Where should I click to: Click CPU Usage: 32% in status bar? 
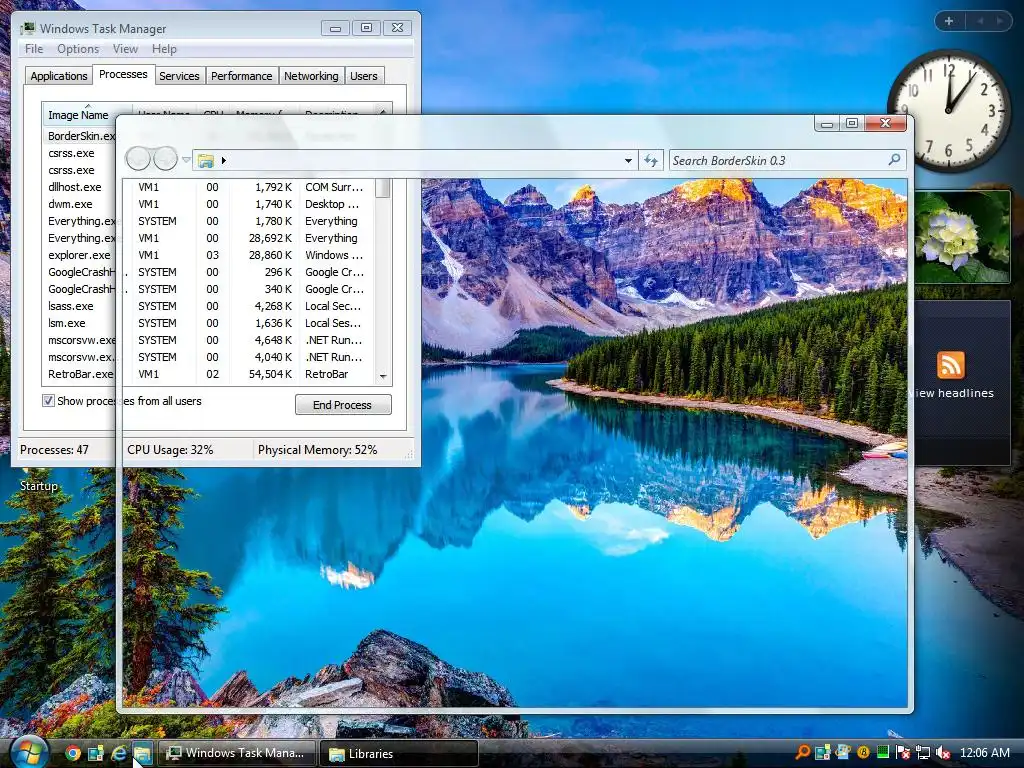pyautogui.click(x=170, y=449)
